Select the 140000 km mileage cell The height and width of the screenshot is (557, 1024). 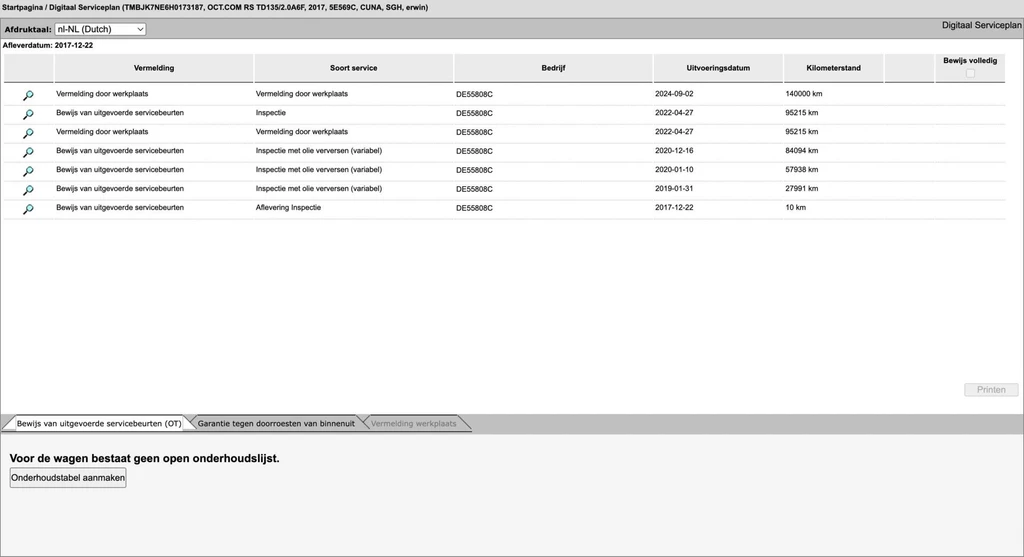(x=804, y=94)
